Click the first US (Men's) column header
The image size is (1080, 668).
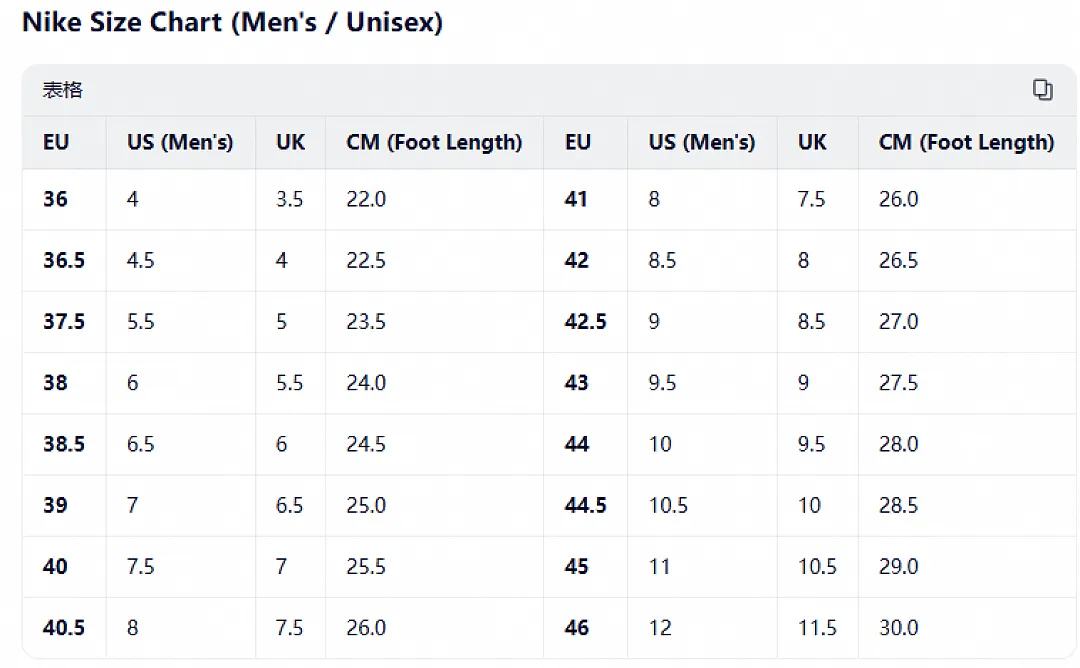pyautogui.click(x=180, y=142)
